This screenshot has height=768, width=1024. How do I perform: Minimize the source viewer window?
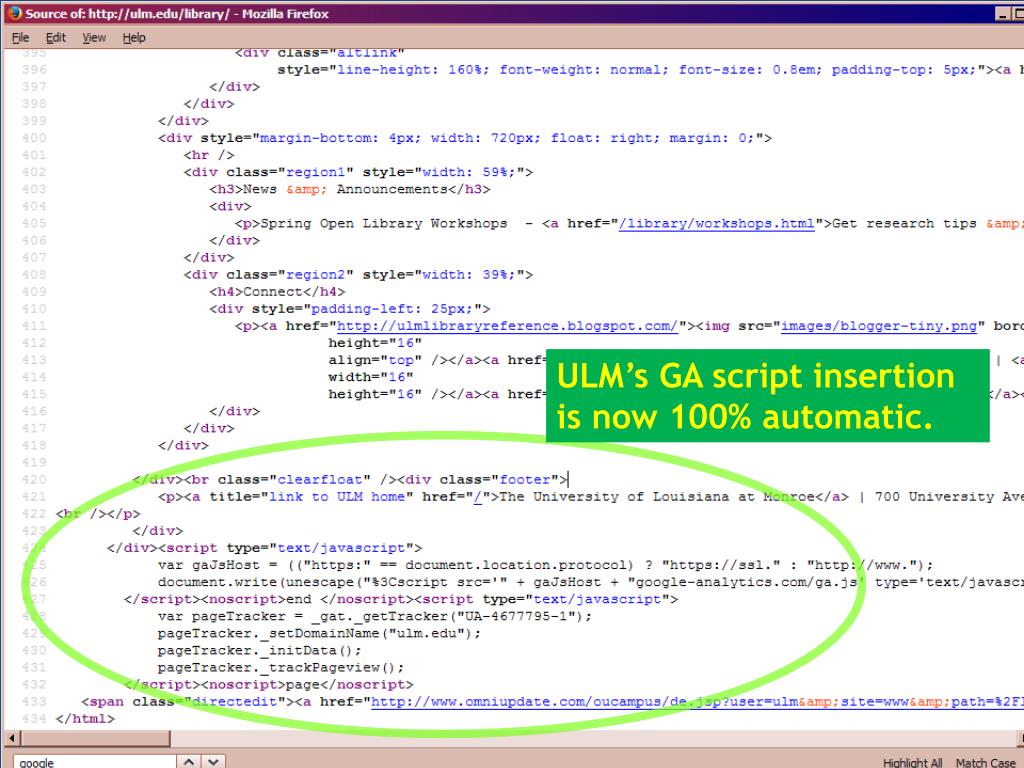tap(1004, 13)
